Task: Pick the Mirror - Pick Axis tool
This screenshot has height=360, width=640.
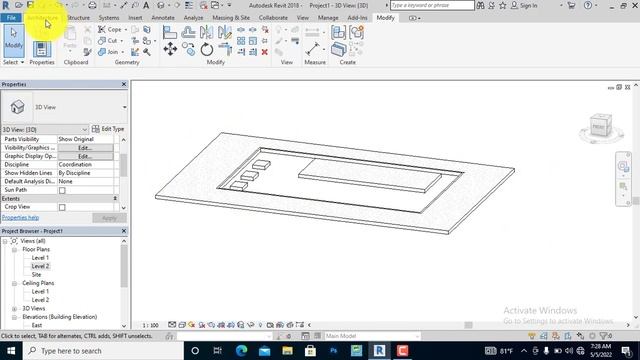Action: [x=207, y=32]
